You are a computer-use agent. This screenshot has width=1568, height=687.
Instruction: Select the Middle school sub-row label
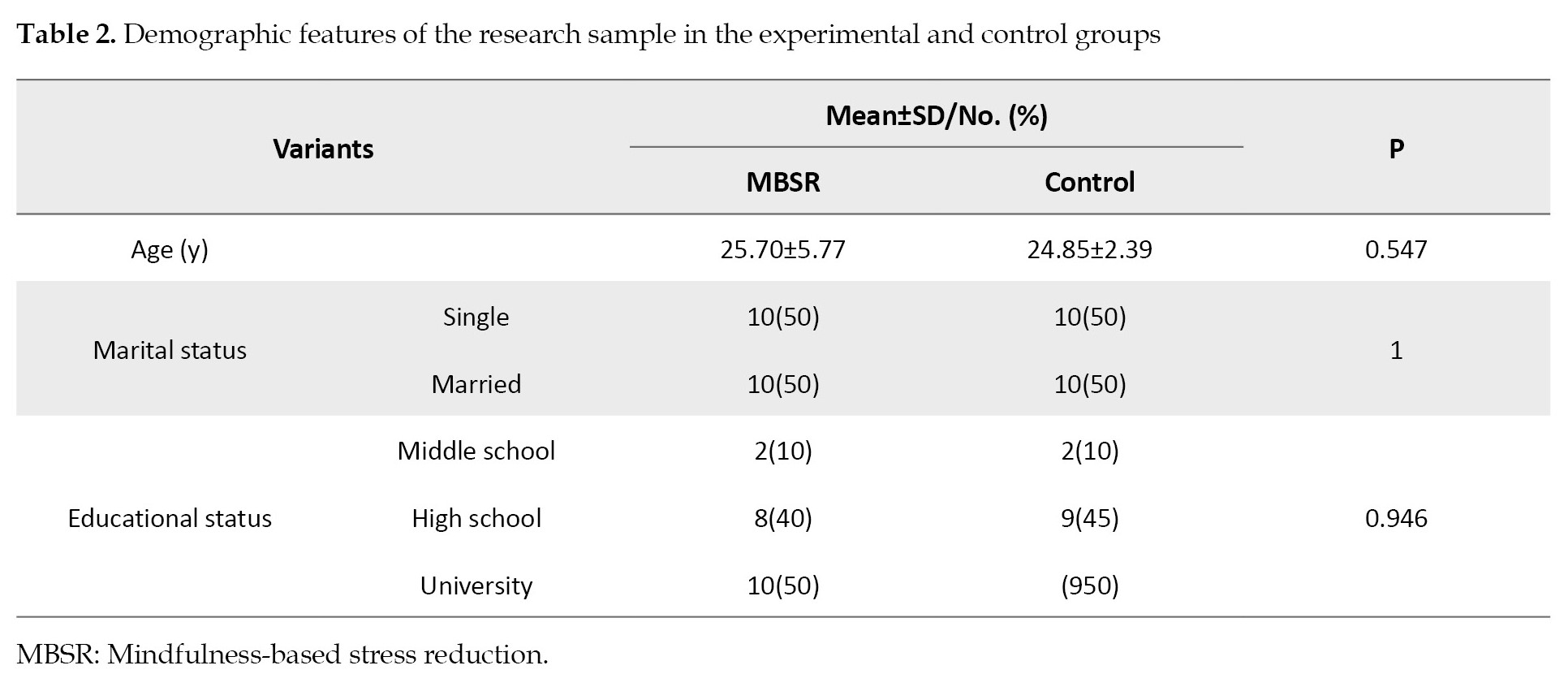tap(476, 451)
